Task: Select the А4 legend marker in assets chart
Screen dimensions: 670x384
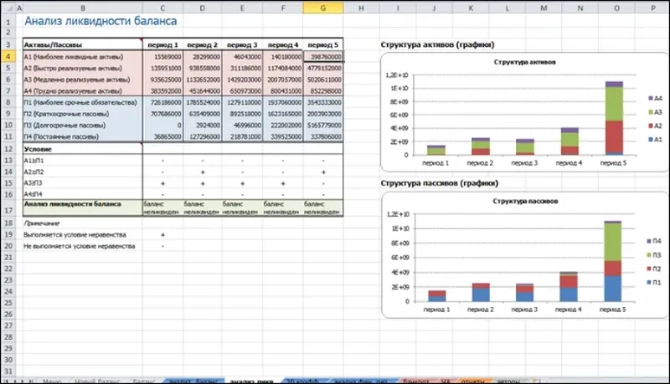Action: pyautogui.click(x=650, y=98)
